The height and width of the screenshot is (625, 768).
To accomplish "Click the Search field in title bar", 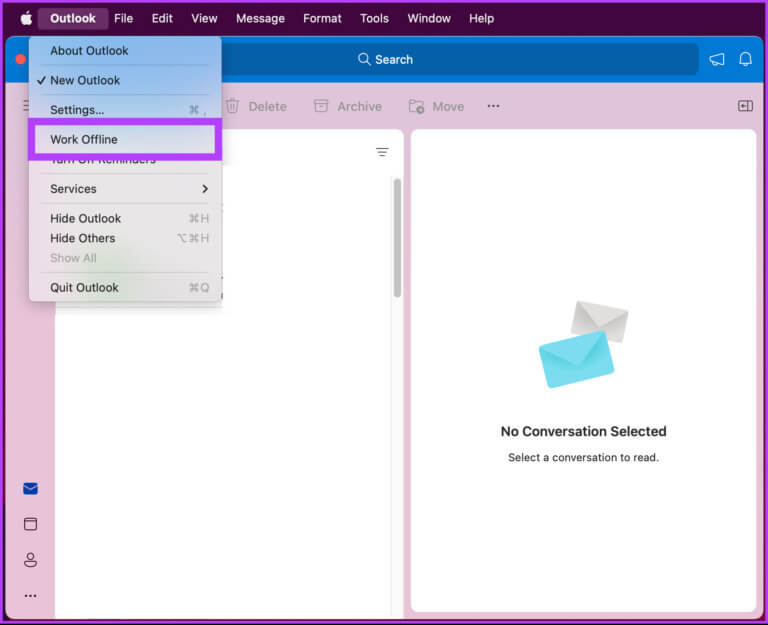I will pos(385,60).
